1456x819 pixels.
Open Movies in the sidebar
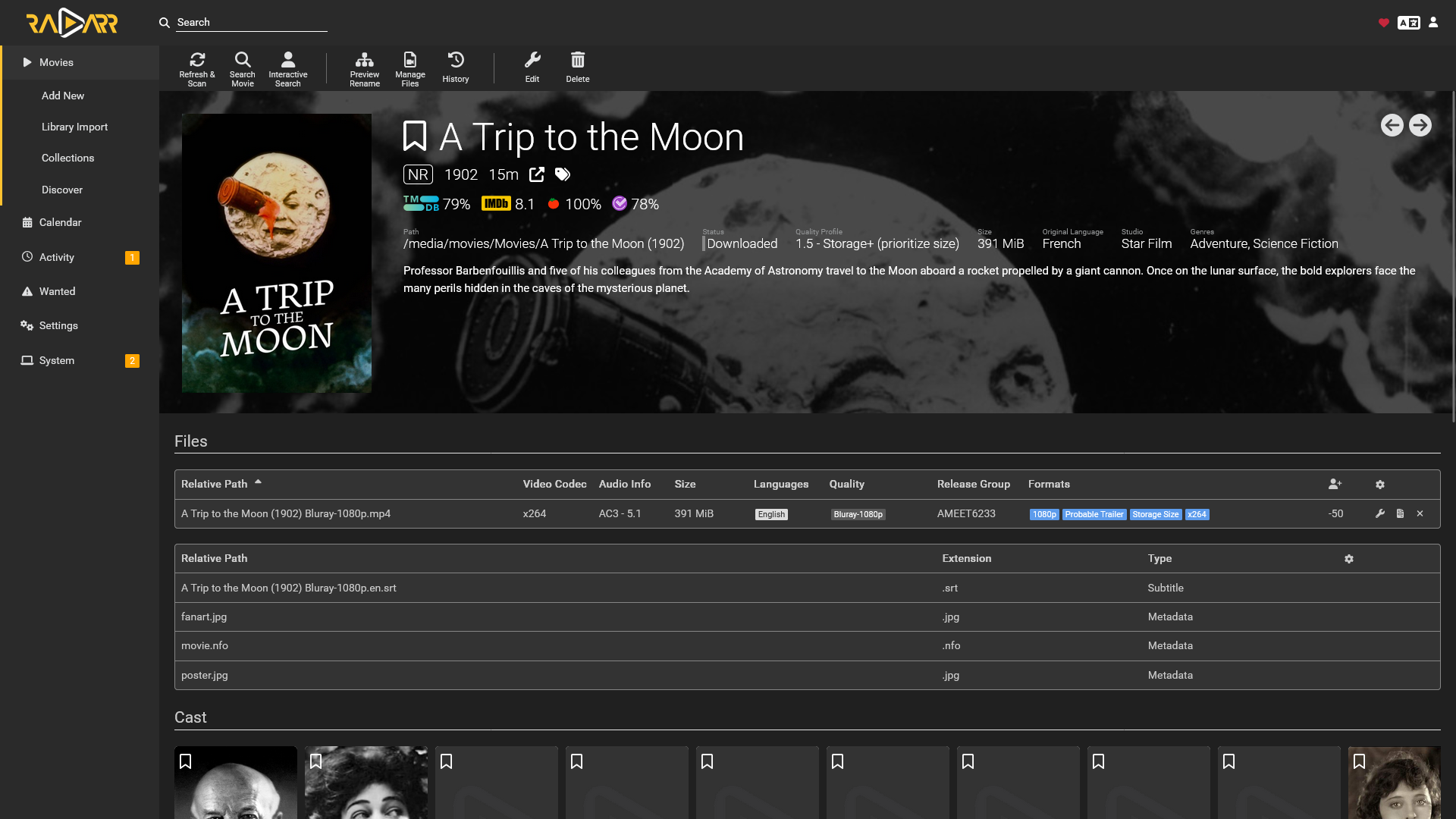point(80,62)
